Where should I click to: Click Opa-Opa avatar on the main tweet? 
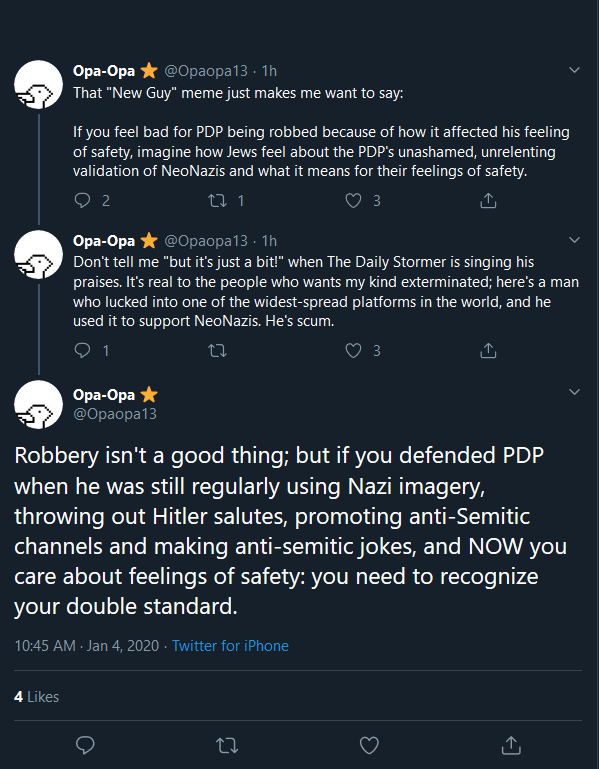click(38, 405)
